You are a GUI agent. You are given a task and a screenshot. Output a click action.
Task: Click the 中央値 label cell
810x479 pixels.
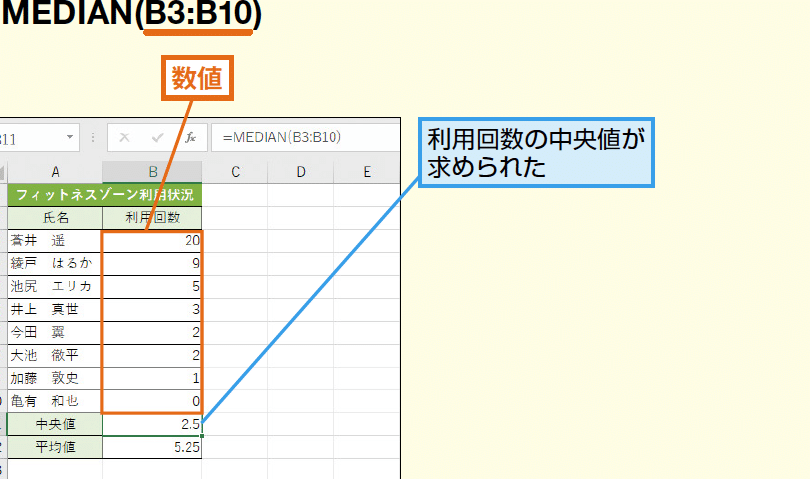point(55,425)
